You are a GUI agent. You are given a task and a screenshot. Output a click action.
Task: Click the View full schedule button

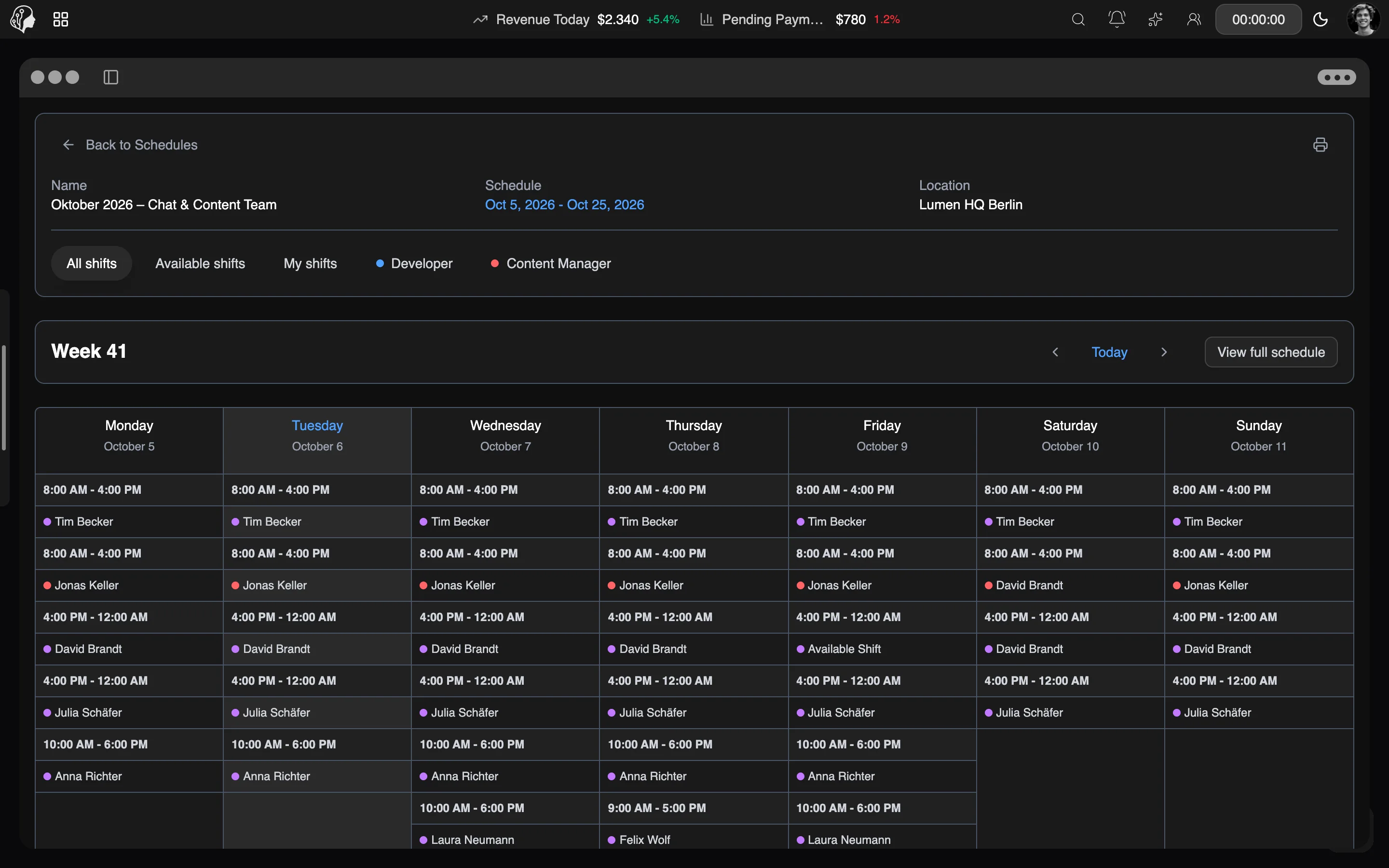pyautogui.click(x=1271, y=352)
